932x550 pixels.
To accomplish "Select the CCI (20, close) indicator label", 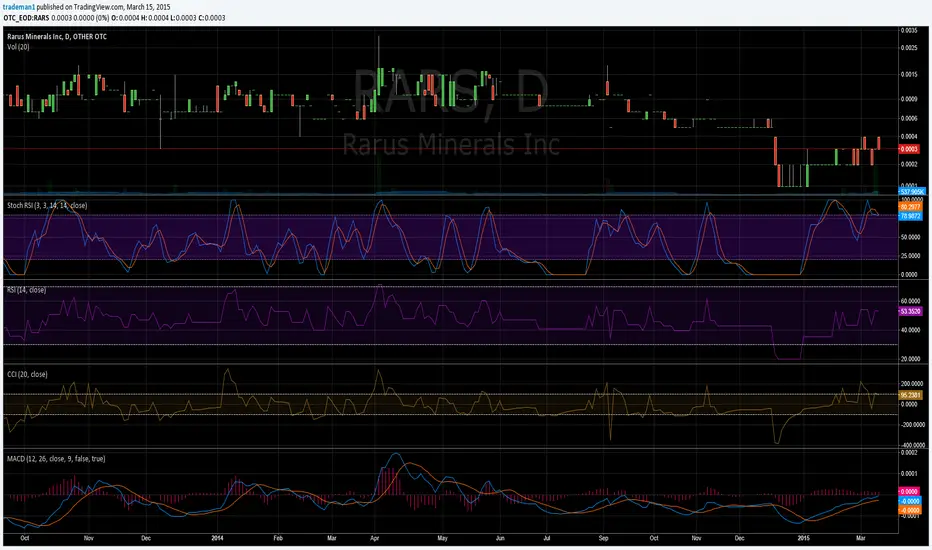I will (x=27, y=374).
